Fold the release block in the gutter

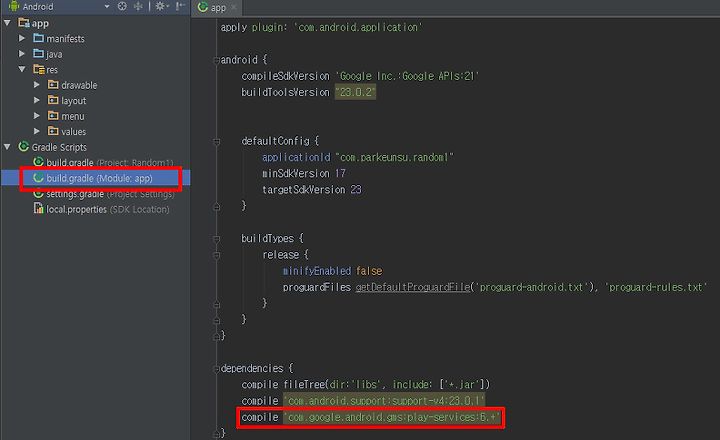[x=216, y=255]
